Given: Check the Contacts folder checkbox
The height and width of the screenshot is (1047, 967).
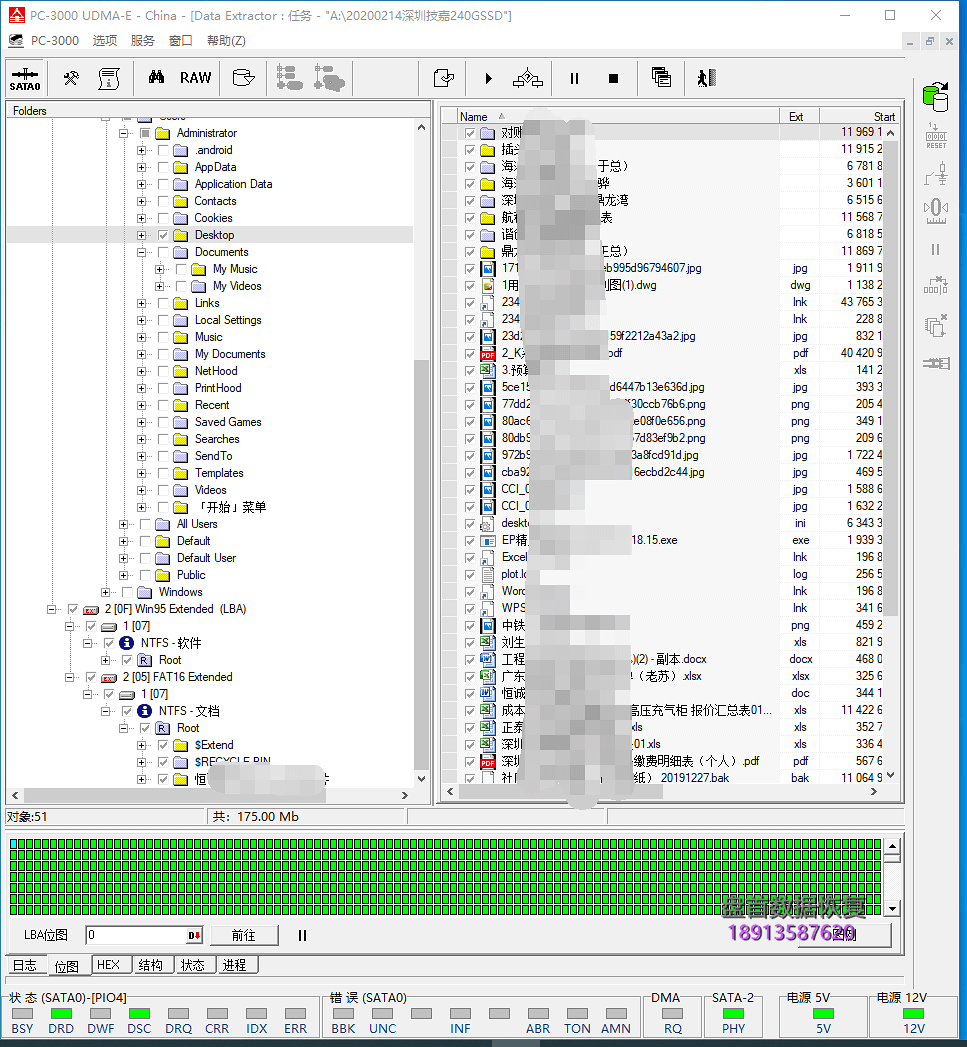Looking at the screenshot, I should [x=163, y=201].
